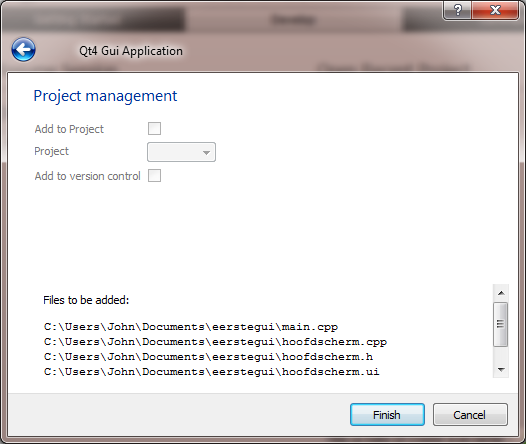Image resolution: width=526 pixels, height=444 pixels.
Task: Click the Cancel button
Action: click(x=470, y=415)
